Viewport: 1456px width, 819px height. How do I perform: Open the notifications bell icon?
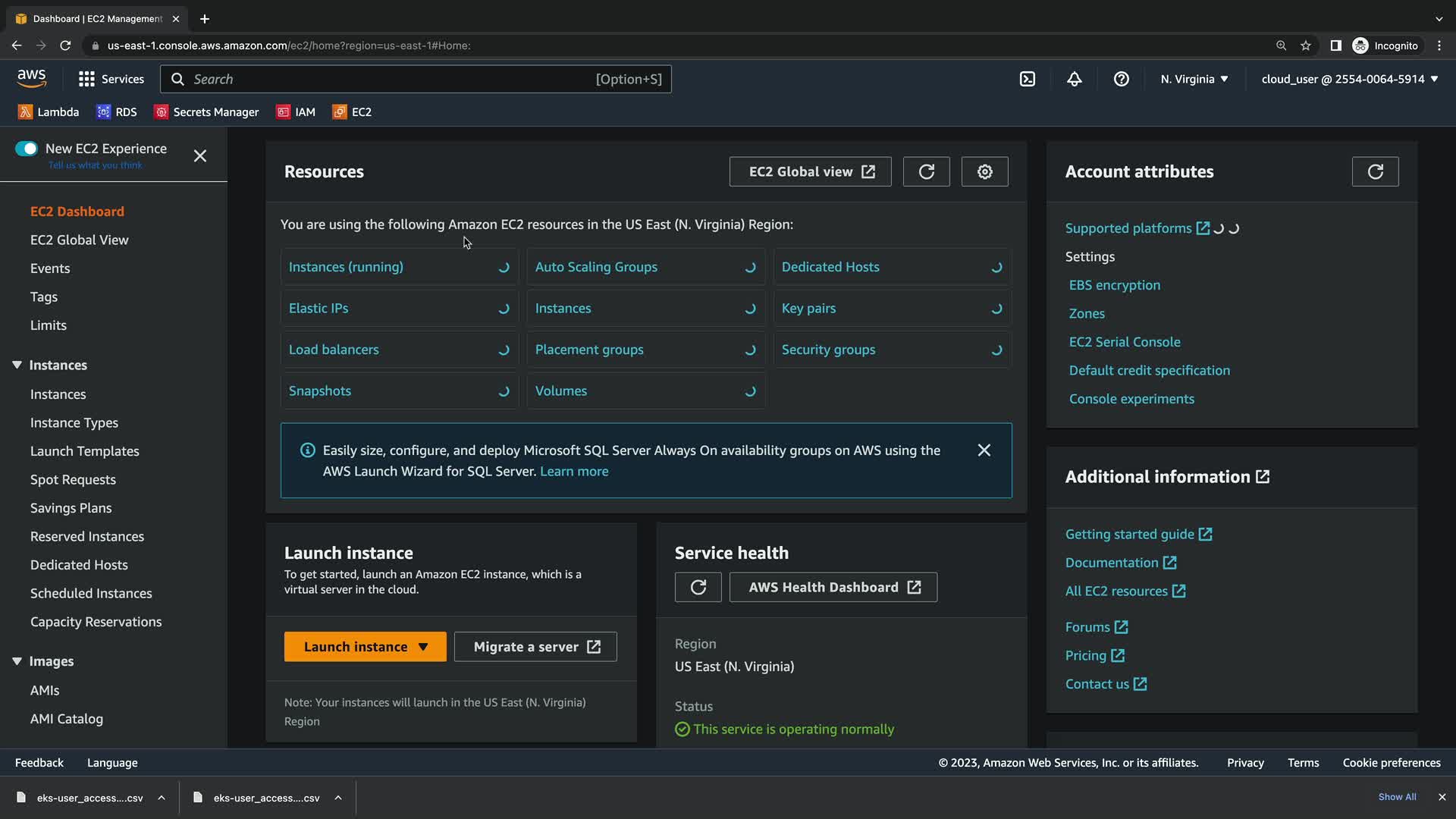[x=1074, y=79]
